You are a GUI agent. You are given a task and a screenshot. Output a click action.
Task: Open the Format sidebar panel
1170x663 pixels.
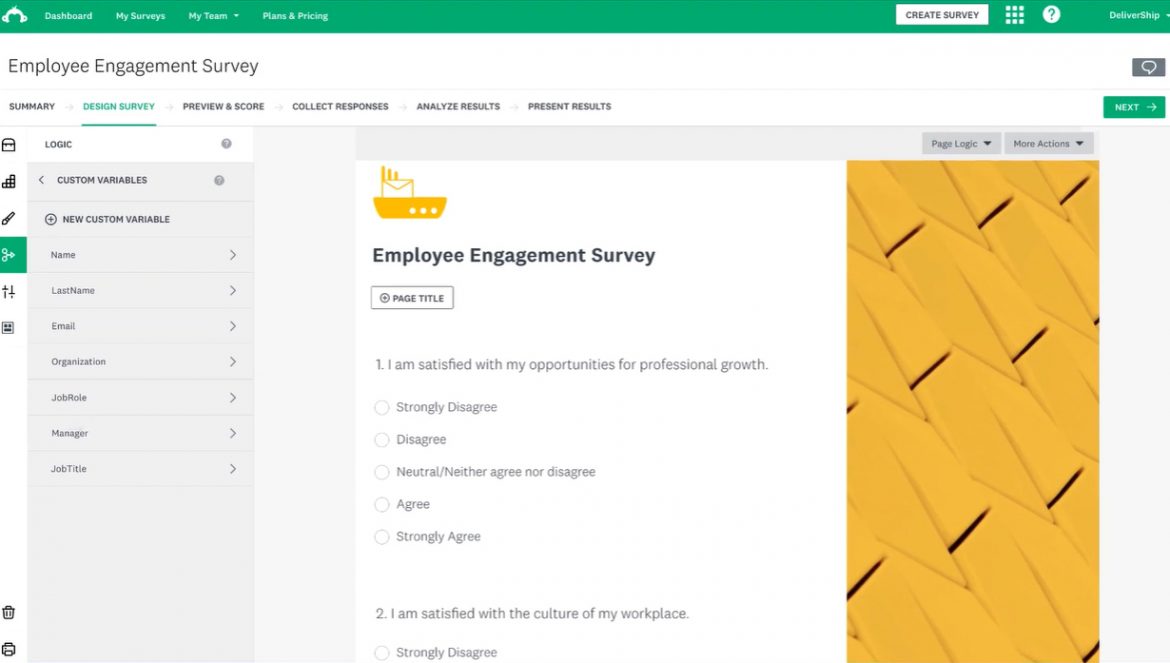(9, 326)
